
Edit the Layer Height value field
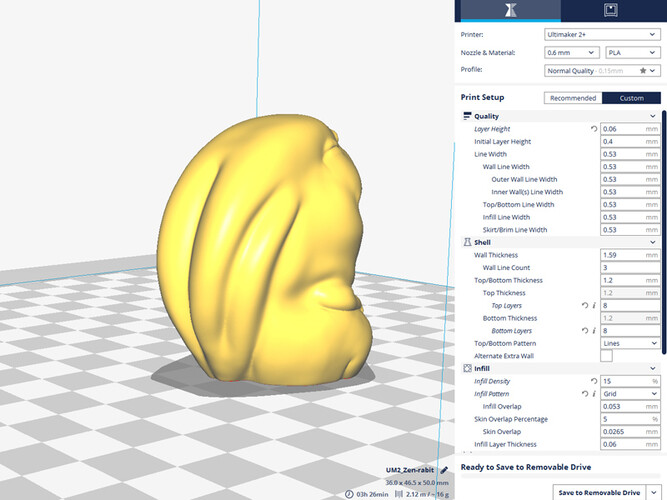[630, 129]
